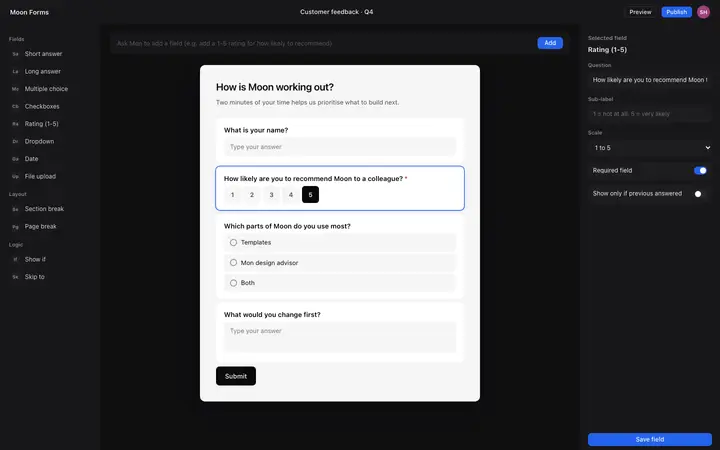Click the What would you change first textarea
This screenshot has width=720, height=450.
(340, 338)
